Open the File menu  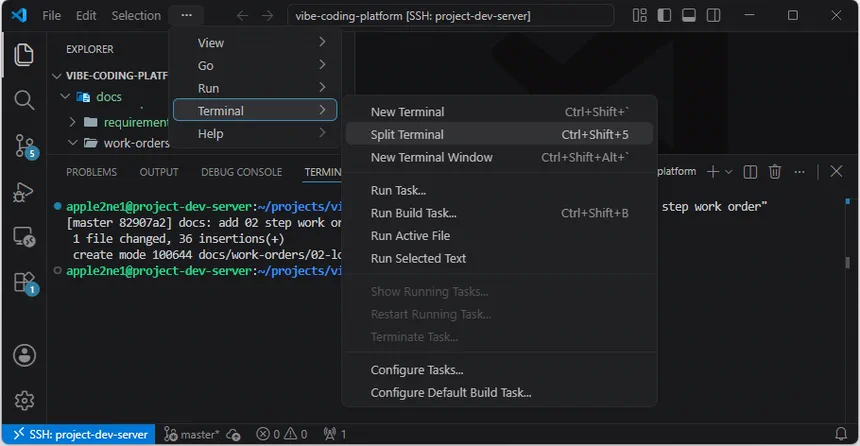coord(52,15)
